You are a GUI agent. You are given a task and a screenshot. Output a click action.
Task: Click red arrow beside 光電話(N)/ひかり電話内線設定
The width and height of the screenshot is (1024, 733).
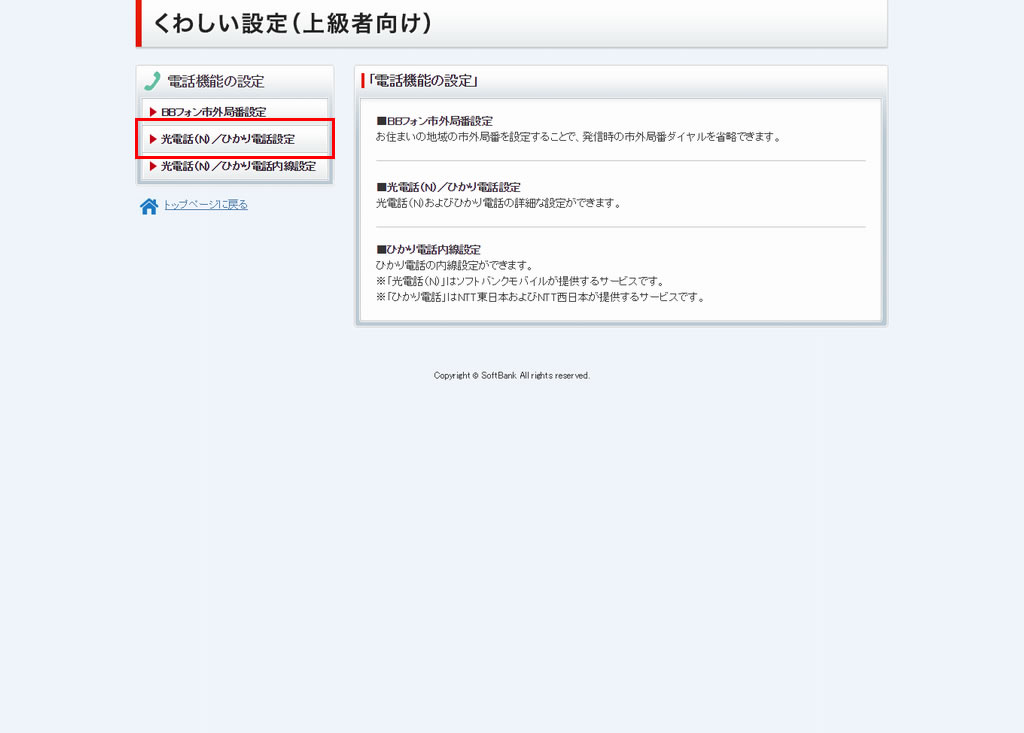pos(153,166)
